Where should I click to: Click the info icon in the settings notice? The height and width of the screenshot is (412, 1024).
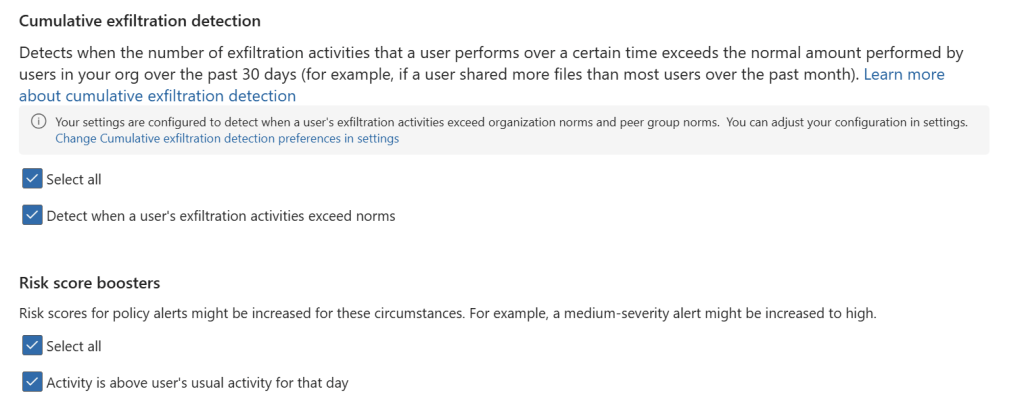point(39,122)
